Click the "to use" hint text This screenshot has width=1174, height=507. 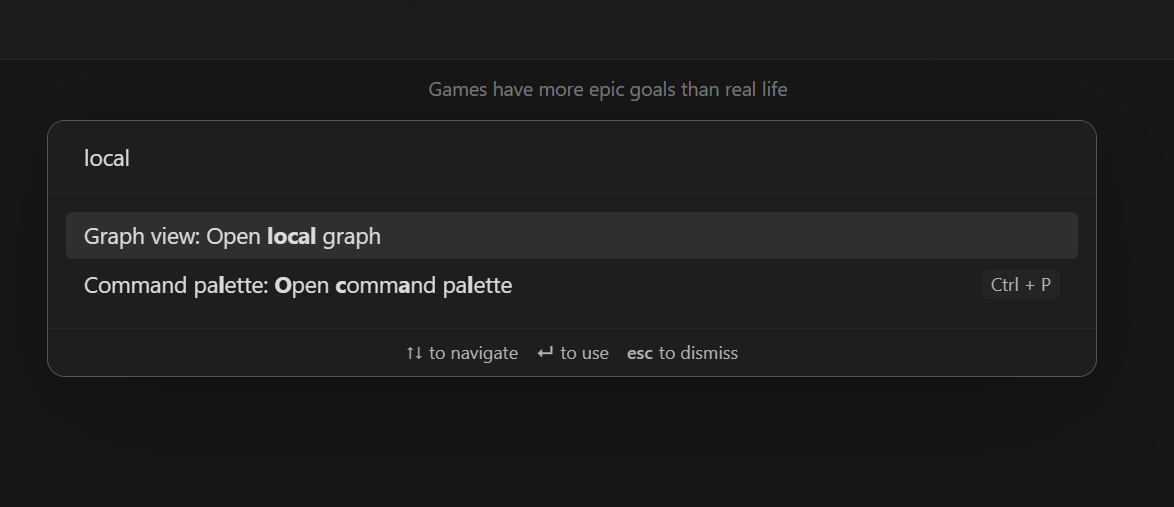tap(584, 353)
